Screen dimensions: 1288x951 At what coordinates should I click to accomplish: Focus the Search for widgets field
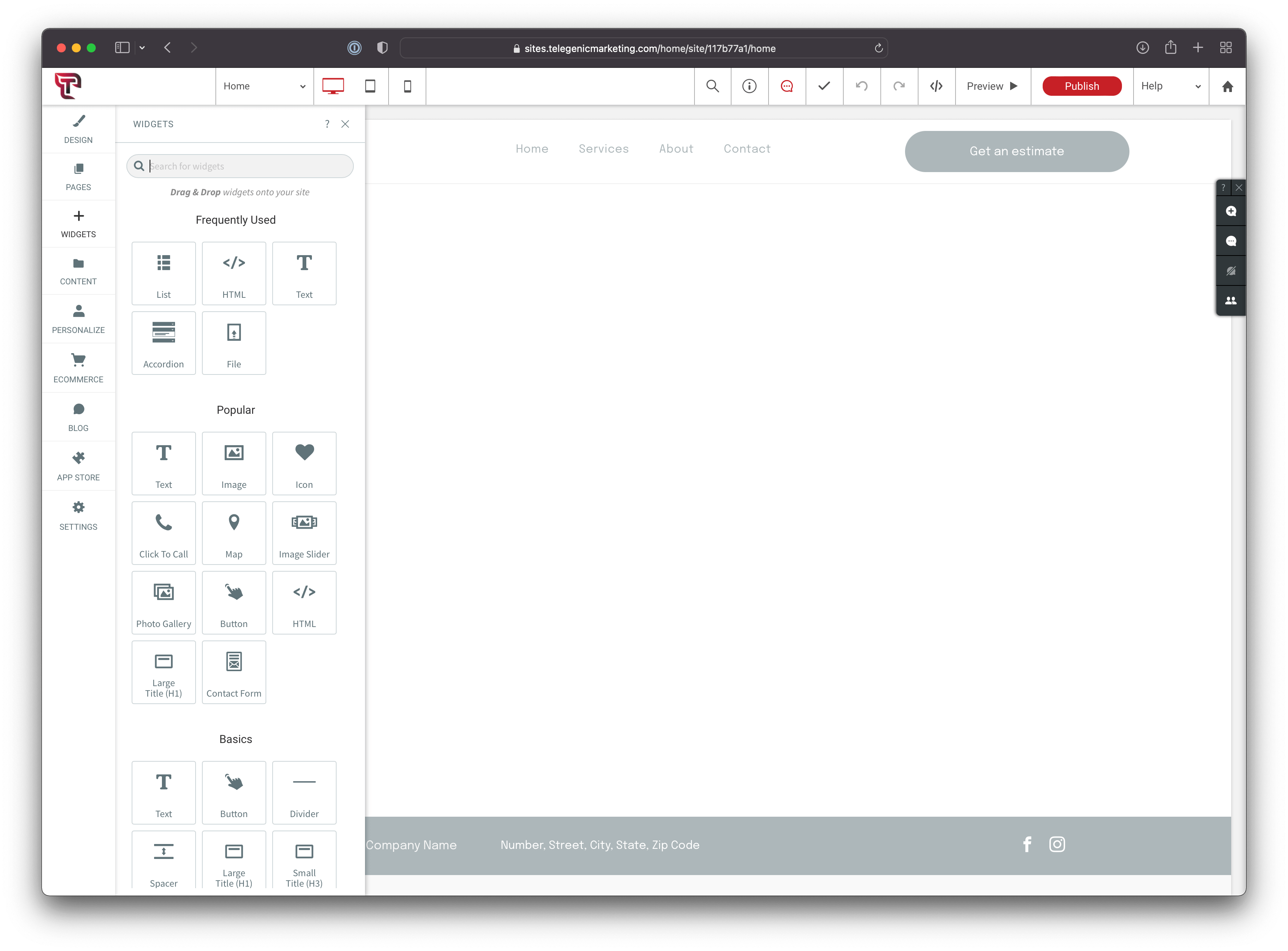pyautogui.click(x=240, y=166)
